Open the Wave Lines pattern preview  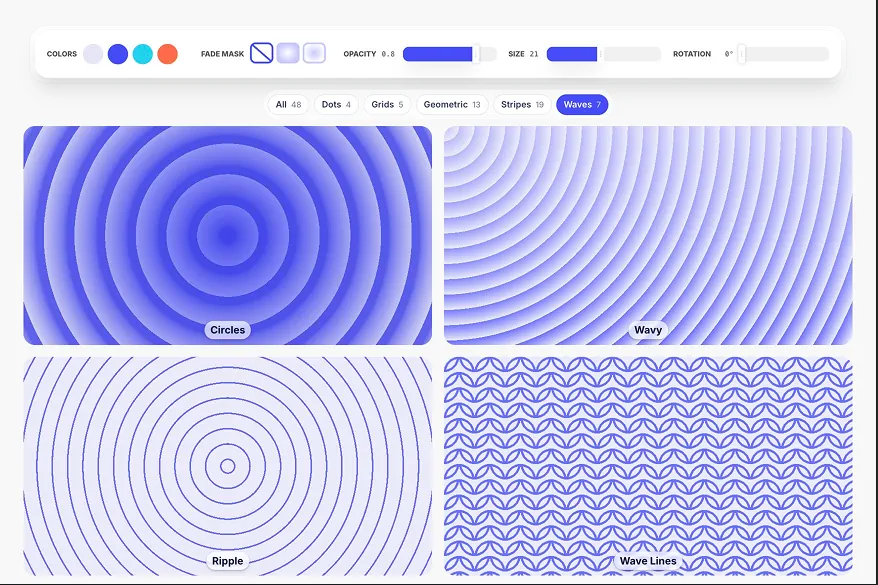click(648, 466)
